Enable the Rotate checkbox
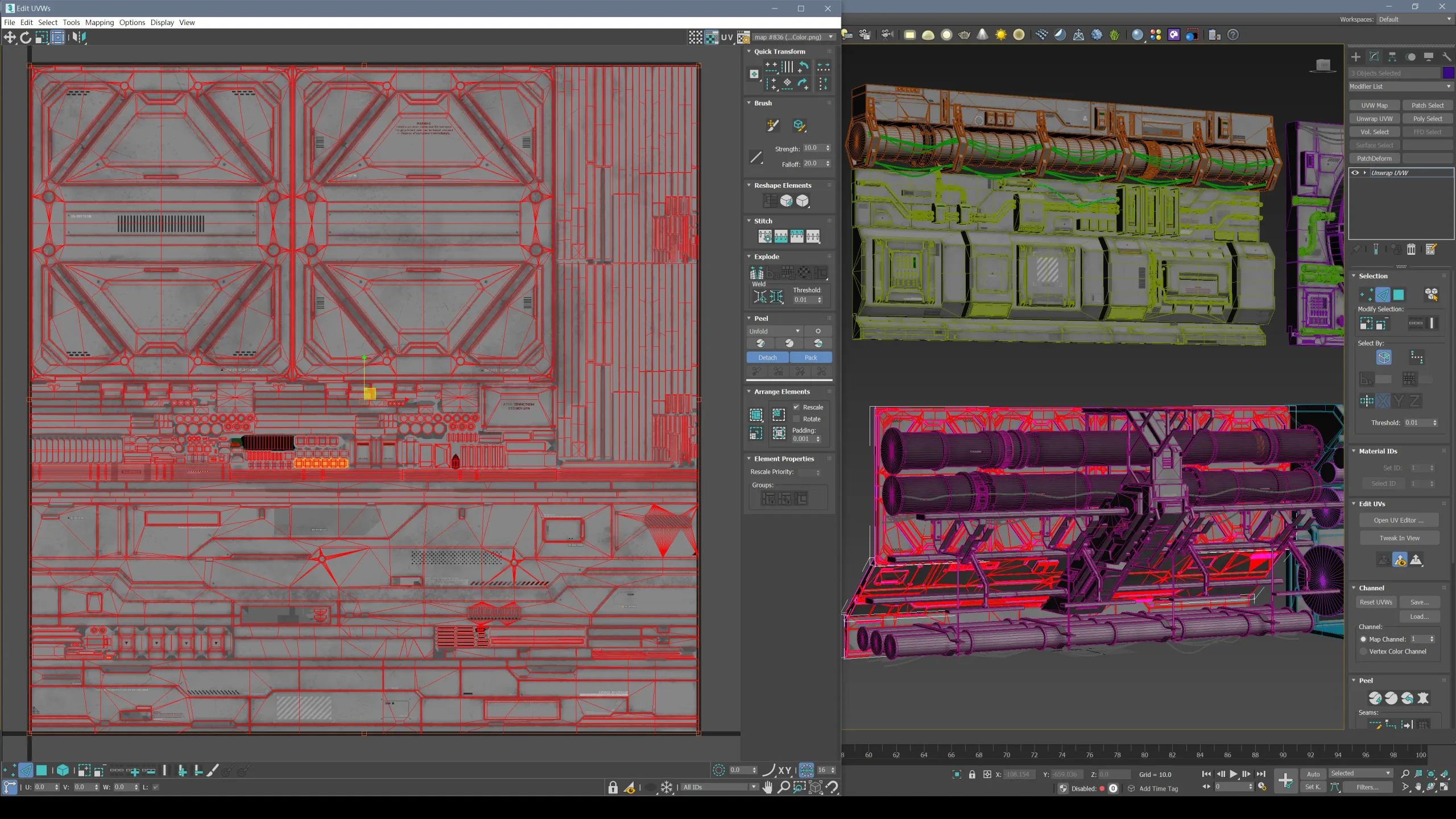 pos(796,419)
